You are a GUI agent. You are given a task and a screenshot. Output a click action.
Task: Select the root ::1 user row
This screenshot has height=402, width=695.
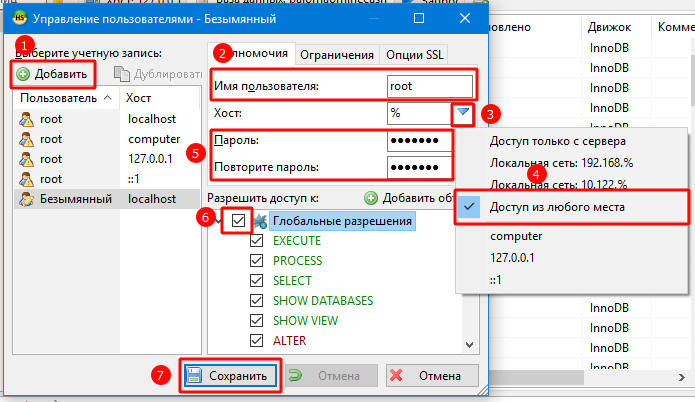[107, 179]
